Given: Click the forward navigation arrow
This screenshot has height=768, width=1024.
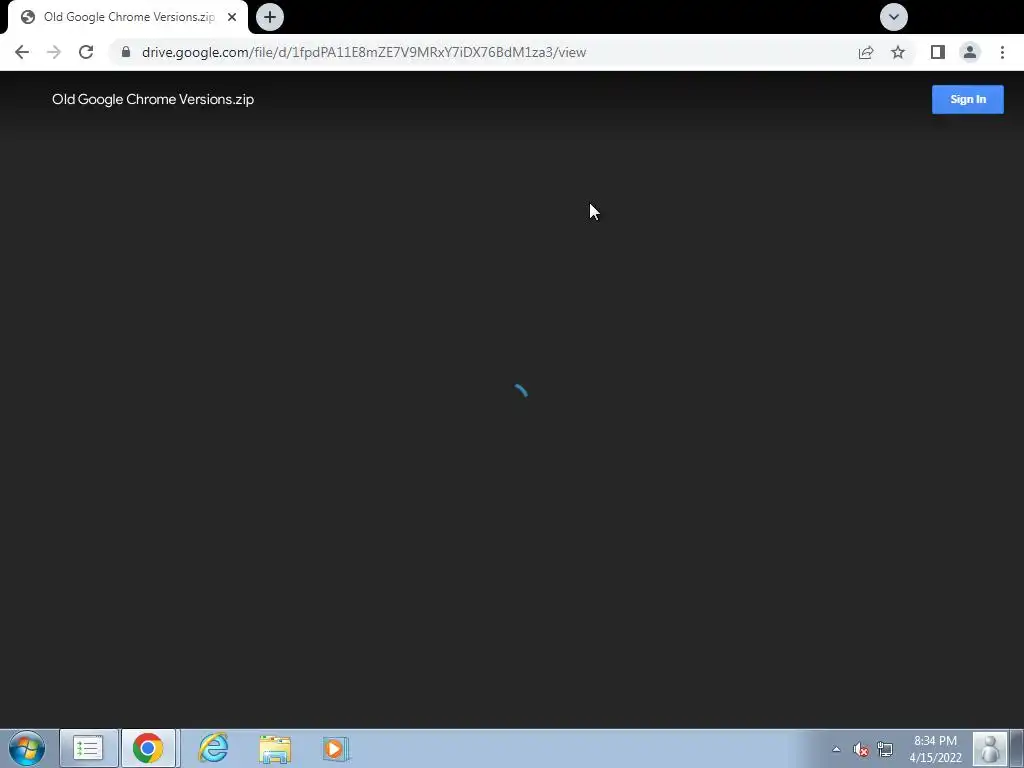Looking at the screenshot, I should pyautogui.click(x=54, y=52).
